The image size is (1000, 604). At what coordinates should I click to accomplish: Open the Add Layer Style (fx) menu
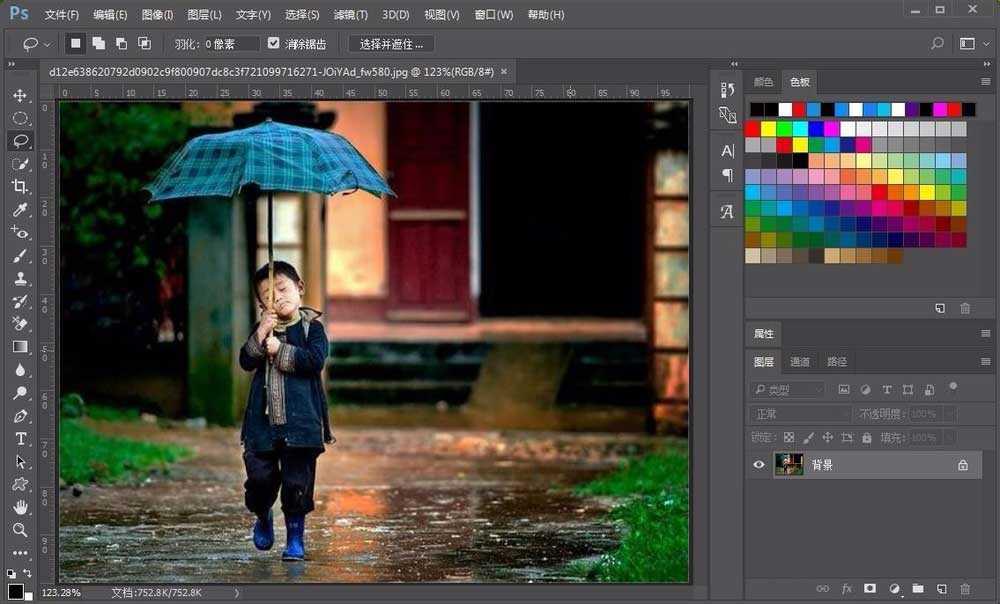pyautogui.click(x=847, y=589)
